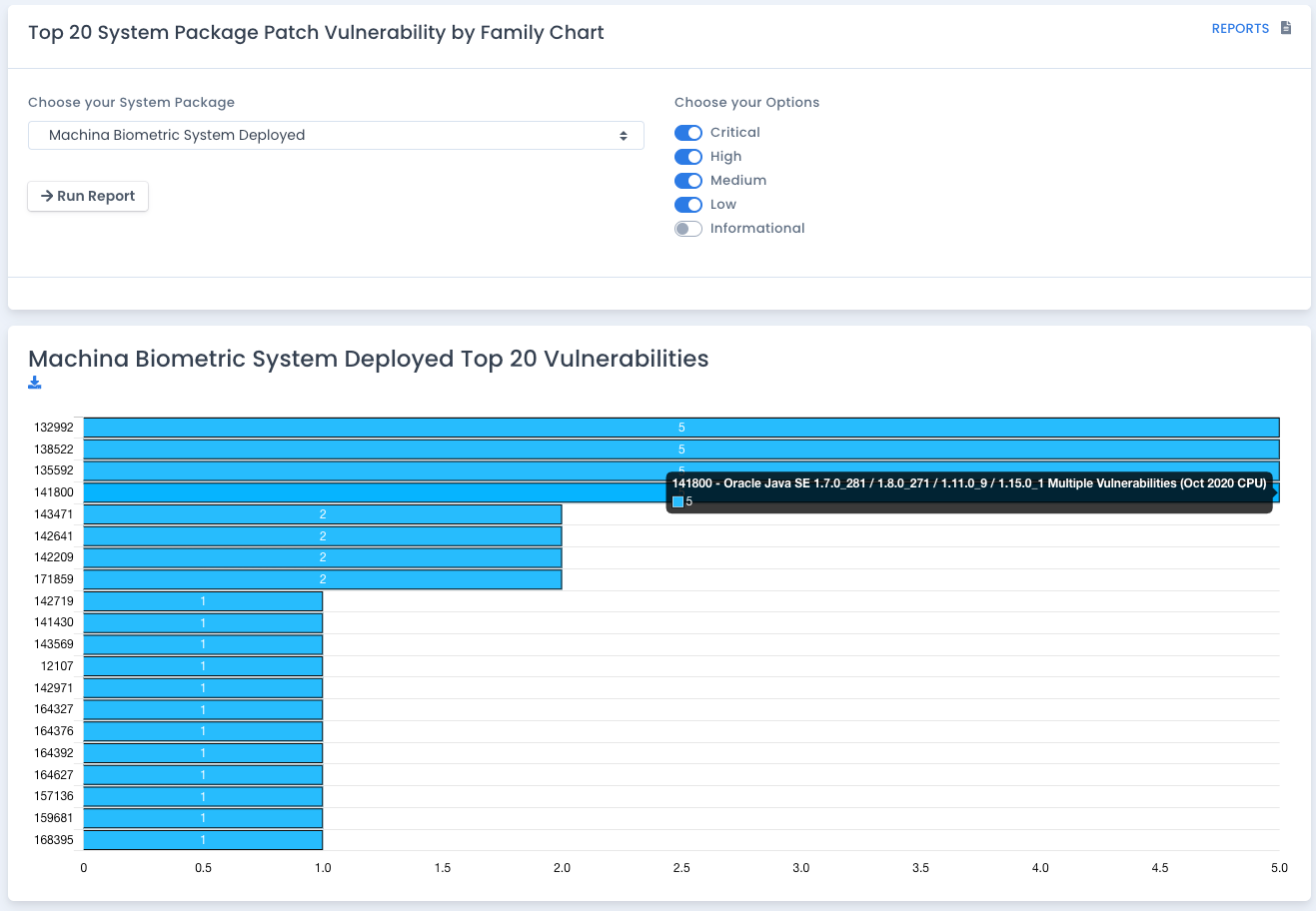The width and height of the screenshot is (1316, 911).
Task: Click the Run Report button
Action: pos(88,196)
